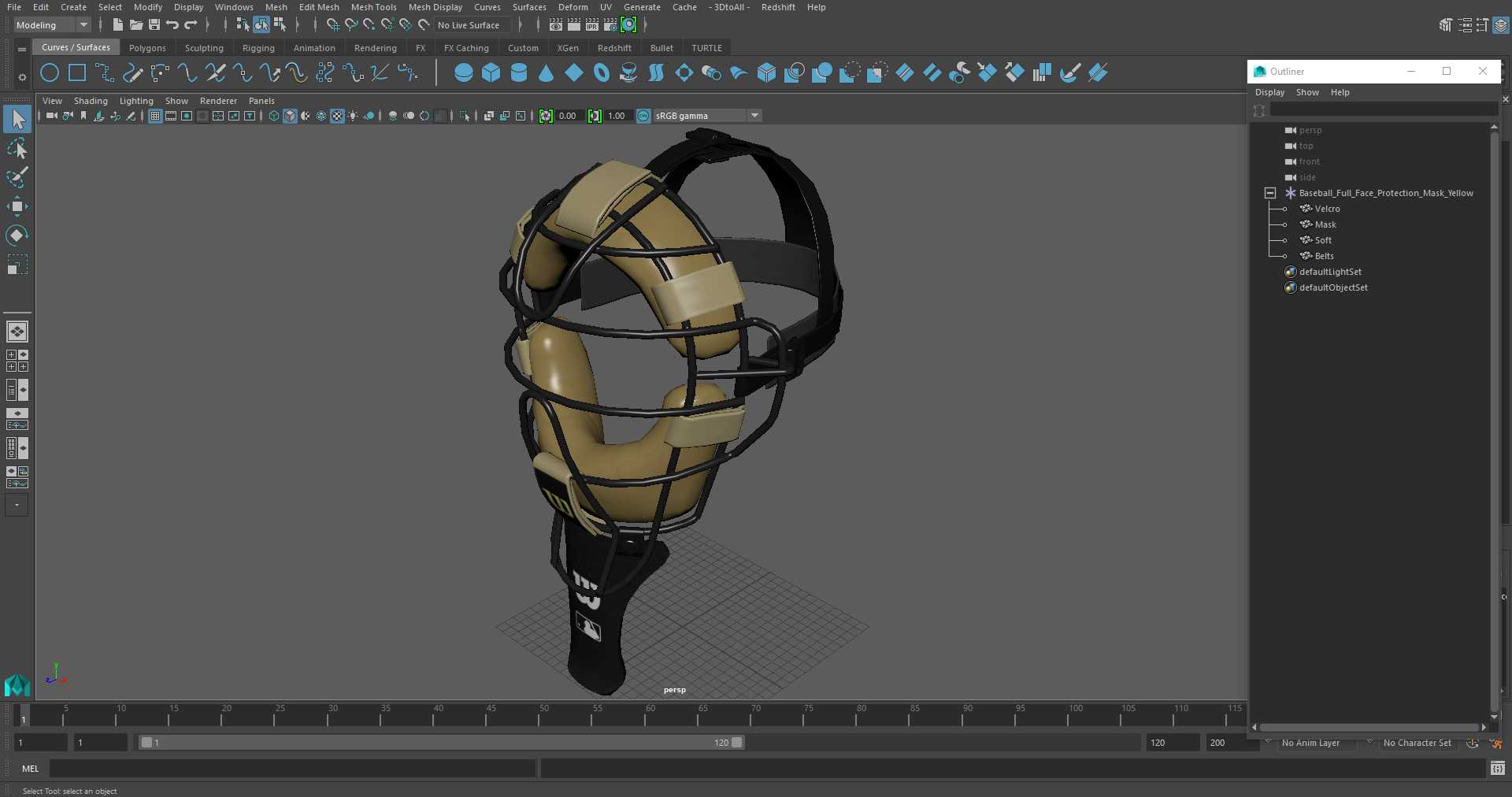Activate the Rotate tool
Screen dimensions: 1512x797
17,235
